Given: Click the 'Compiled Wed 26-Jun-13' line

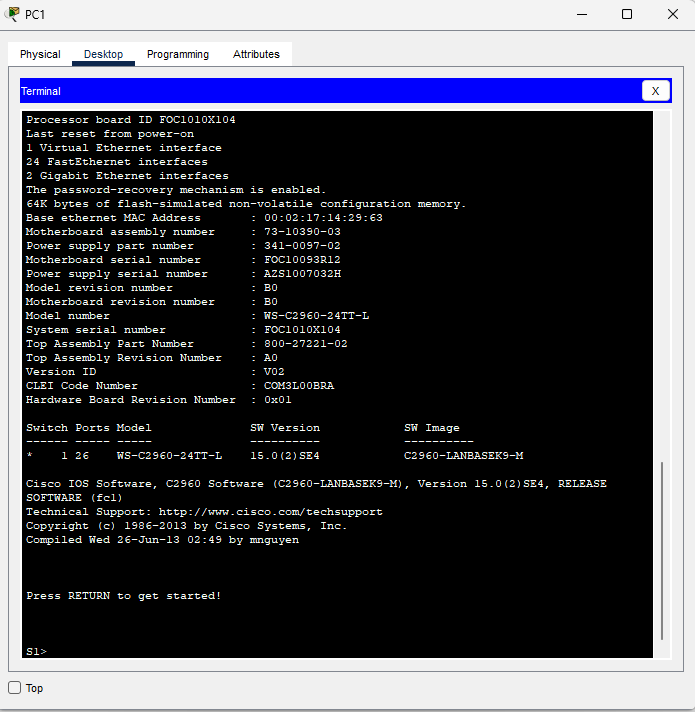Looking at the screenshot, I should click(163, 540).
